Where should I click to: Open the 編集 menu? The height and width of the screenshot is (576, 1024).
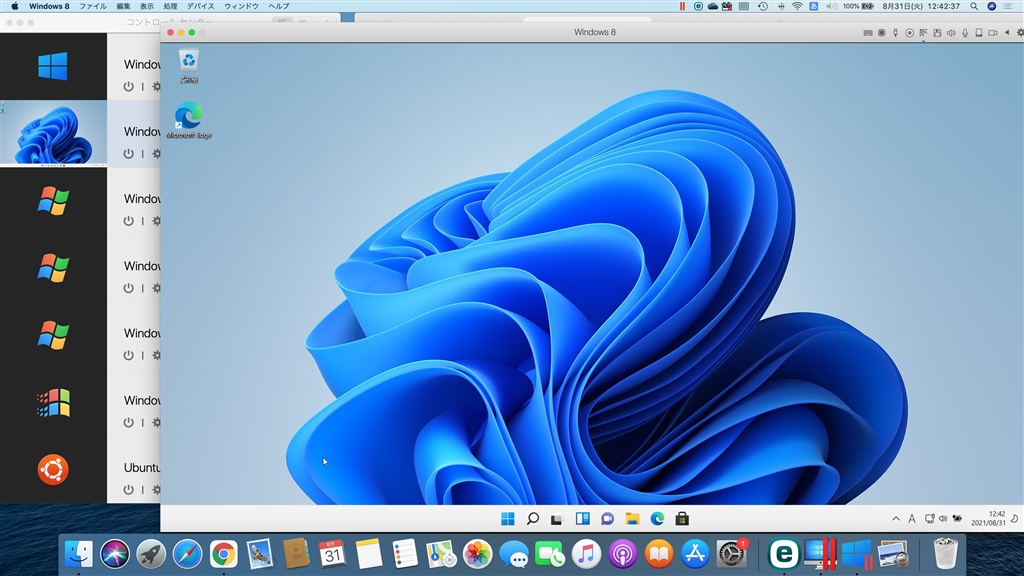pyautogui.click(x=123, y=6)
